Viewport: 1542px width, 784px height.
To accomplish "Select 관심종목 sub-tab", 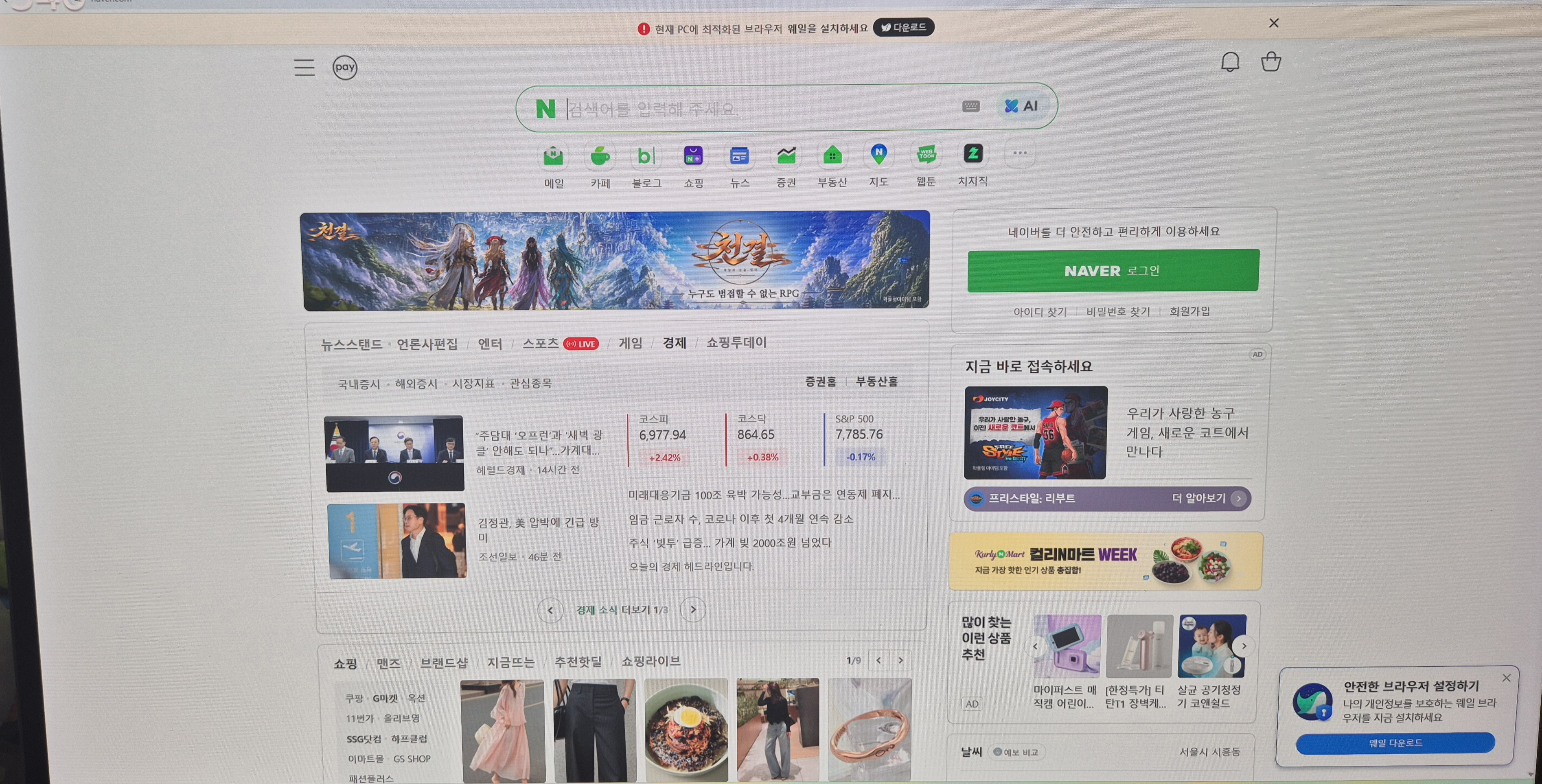I will (530, 383).
